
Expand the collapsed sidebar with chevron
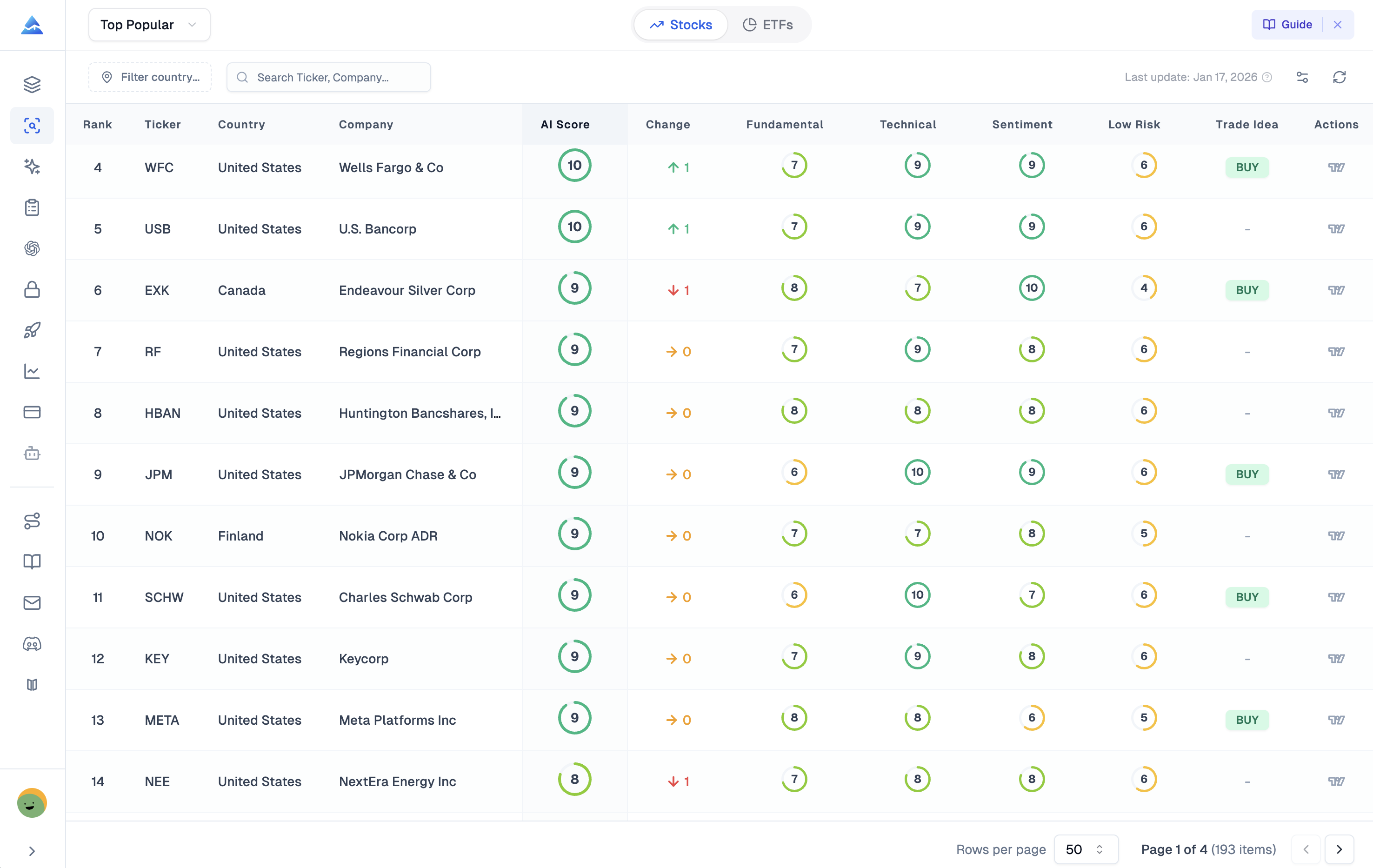pos(32,851)
